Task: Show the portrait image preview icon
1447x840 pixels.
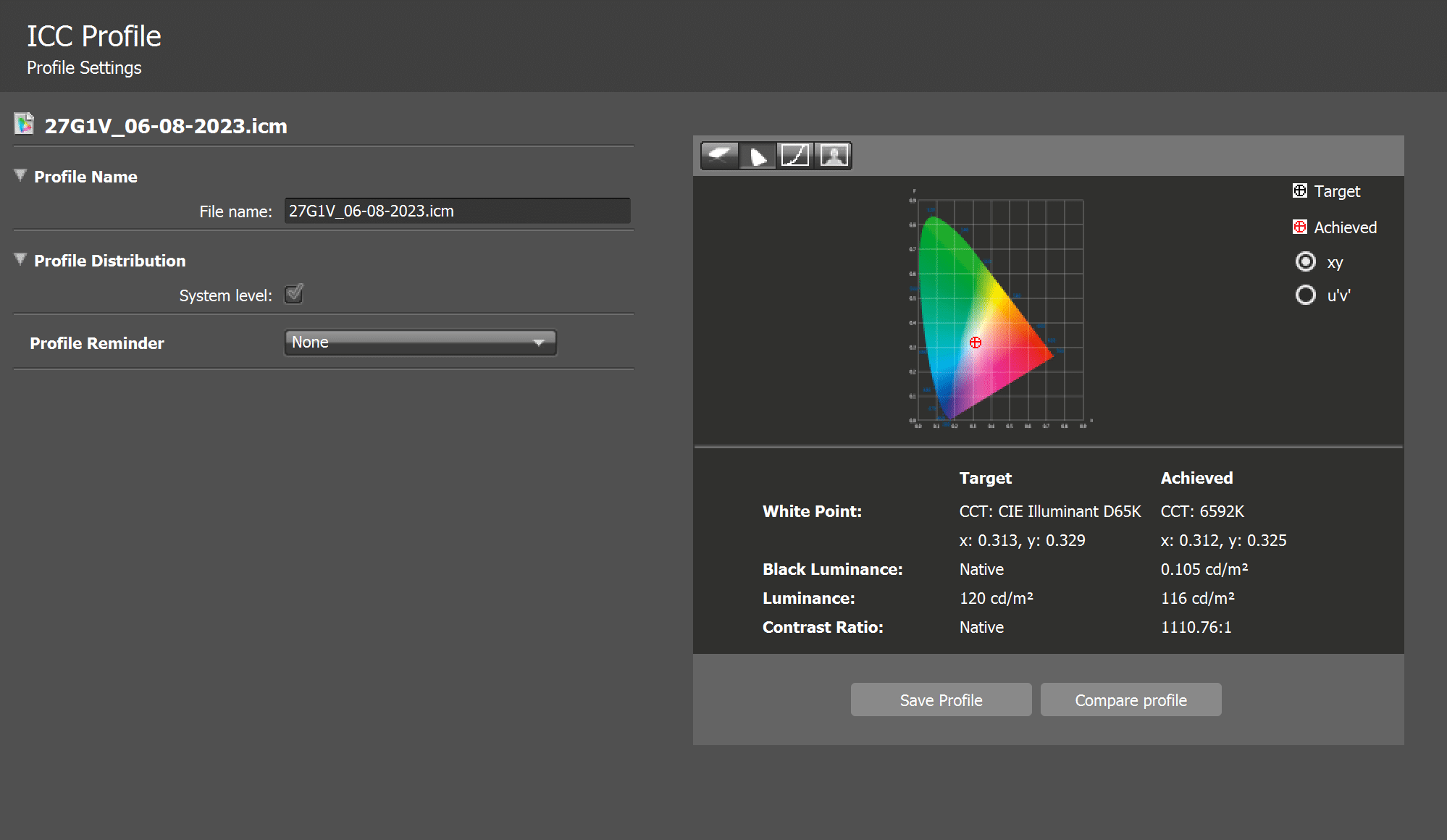Action: pos(834,156)
